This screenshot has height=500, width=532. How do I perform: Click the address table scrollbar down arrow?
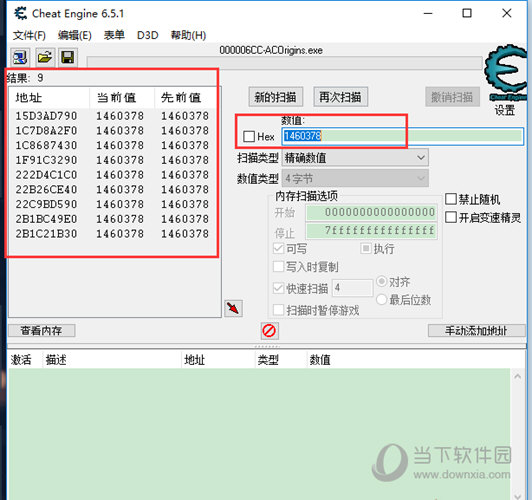pyautogui.click(x=518, y=496)
